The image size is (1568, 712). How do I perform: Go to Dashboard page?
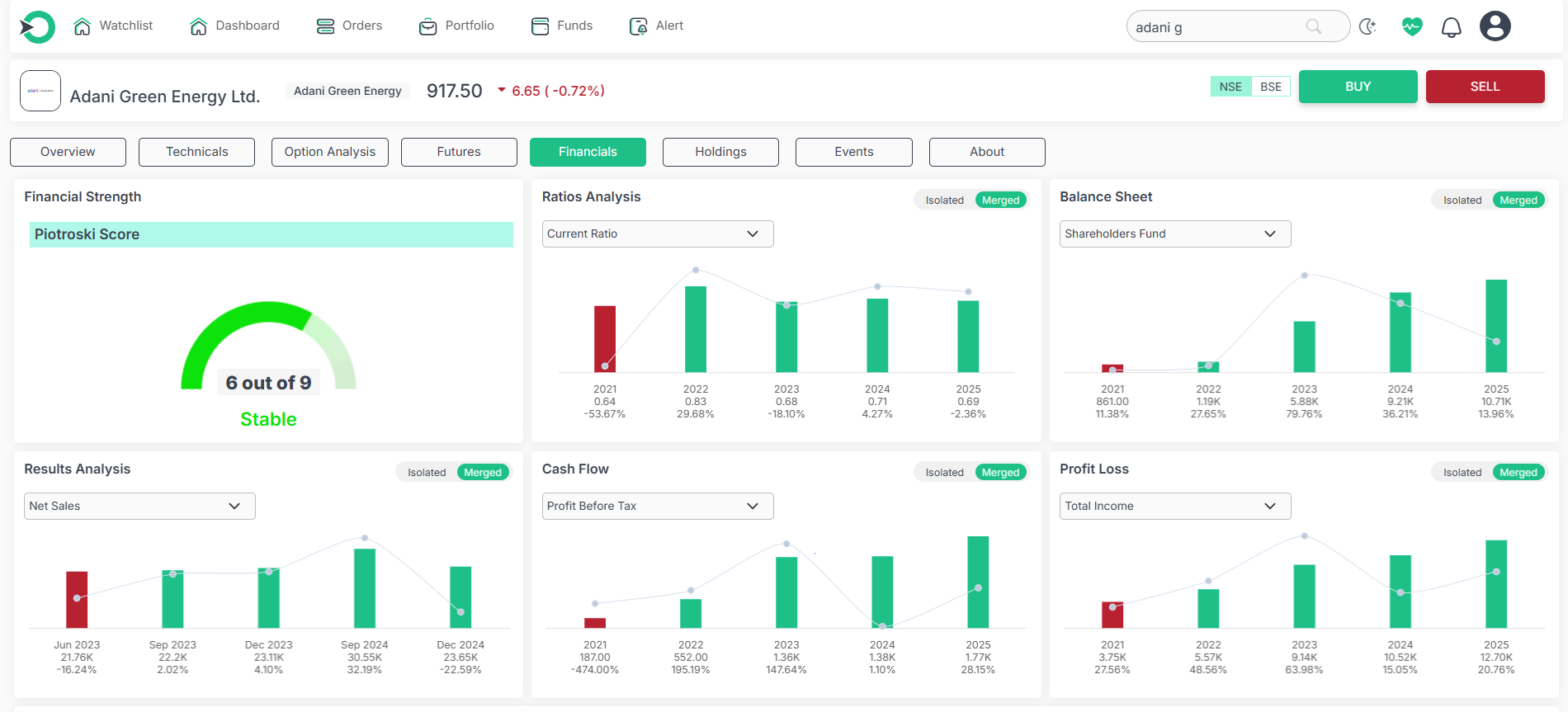(234, 26)
